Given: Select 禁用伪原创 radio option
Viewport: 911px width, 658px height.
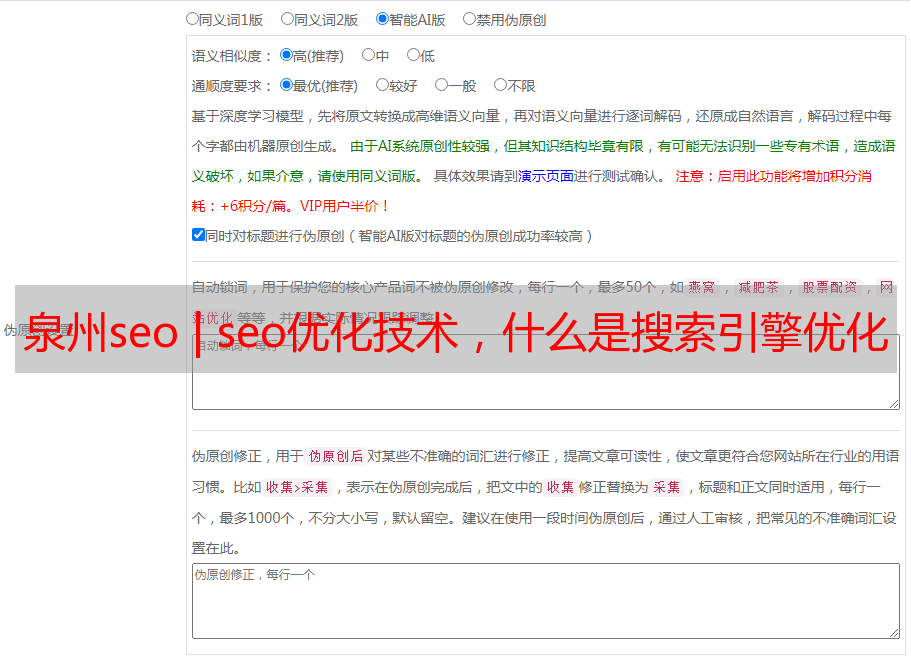Looking at the screenshot, I should 469,19.
